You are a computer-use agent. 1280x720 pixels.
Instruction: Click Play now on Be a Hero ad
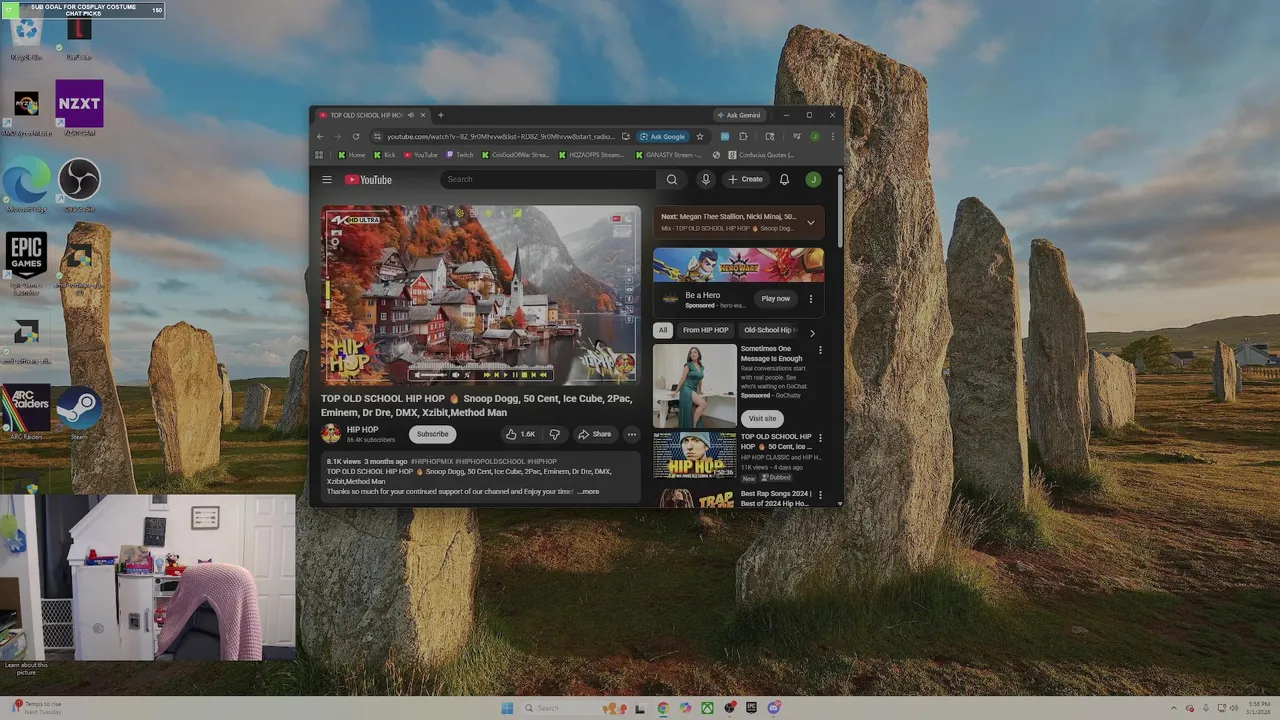click(776, 299)
